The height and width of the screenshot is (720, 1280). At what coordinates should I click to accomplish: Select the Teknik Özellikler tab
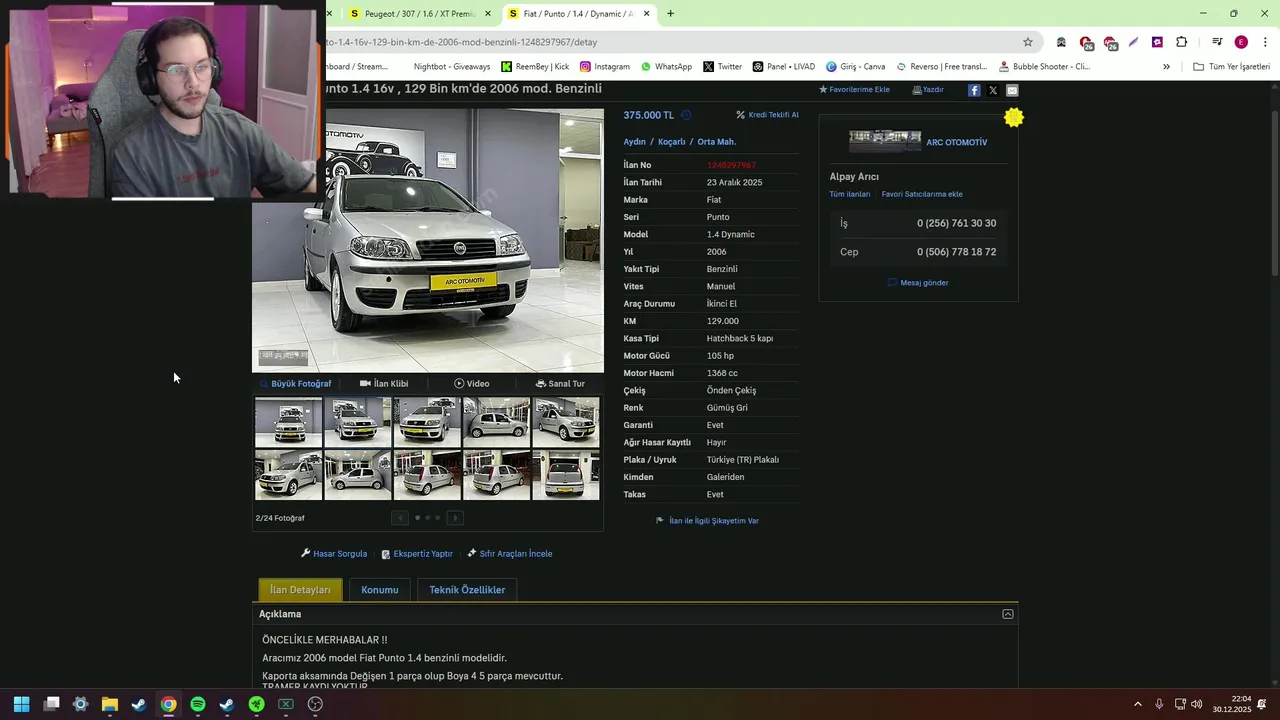[x=467, y=590]
